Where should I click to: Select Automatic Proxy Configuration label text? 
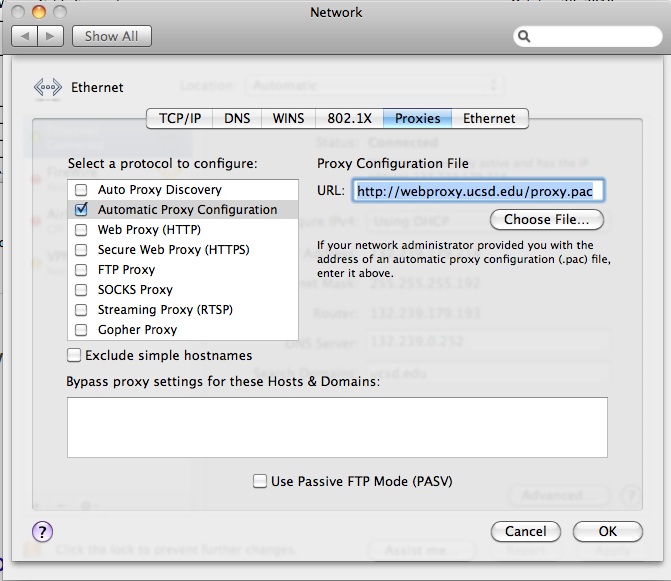pos(187,210)
